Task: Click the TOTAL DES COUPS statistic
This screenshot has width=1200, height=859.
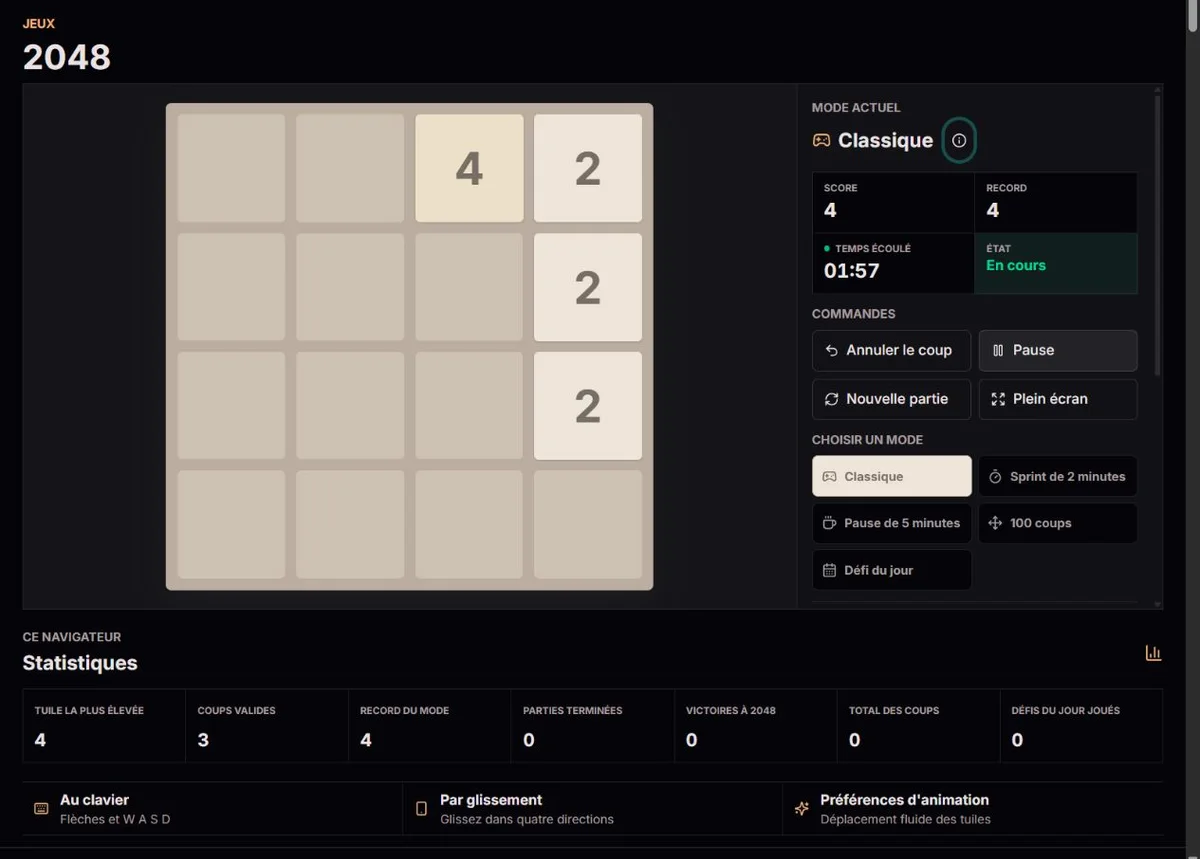Action: pos(918,726)
